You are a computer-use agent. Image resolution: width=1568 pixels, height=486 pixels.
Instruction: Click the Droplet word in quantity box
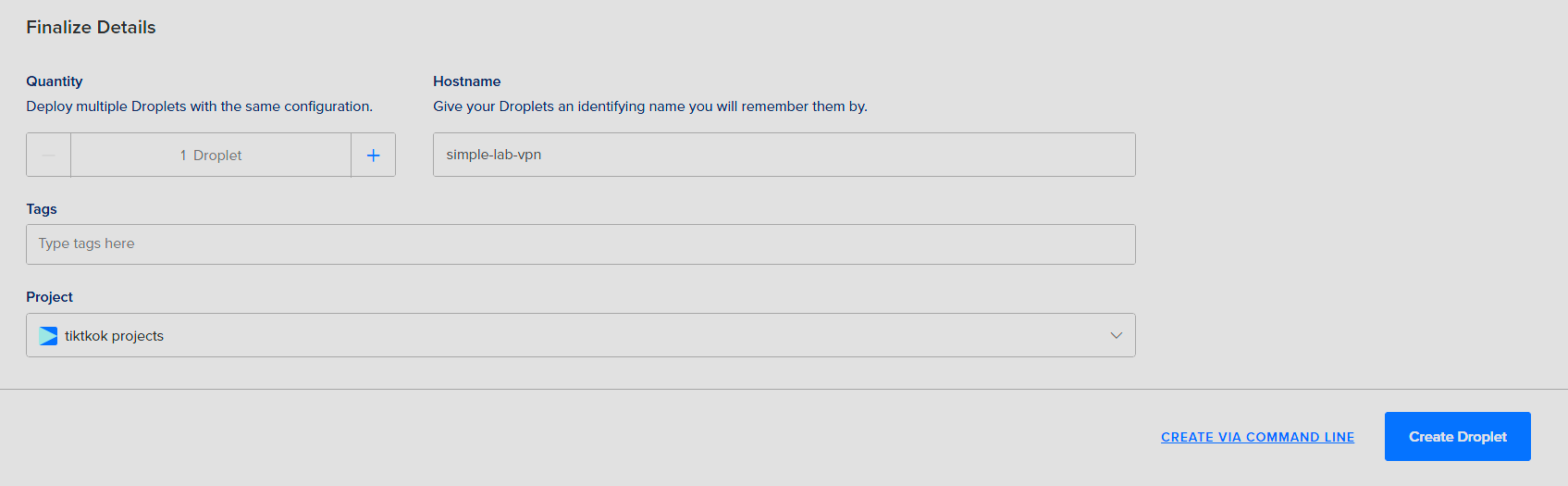217,156
